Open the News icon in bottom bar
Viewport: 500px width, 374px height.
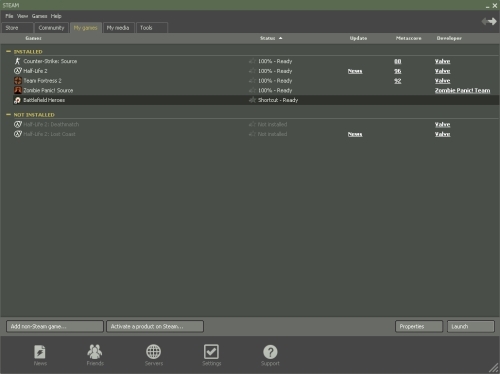[x=40, y=352]
